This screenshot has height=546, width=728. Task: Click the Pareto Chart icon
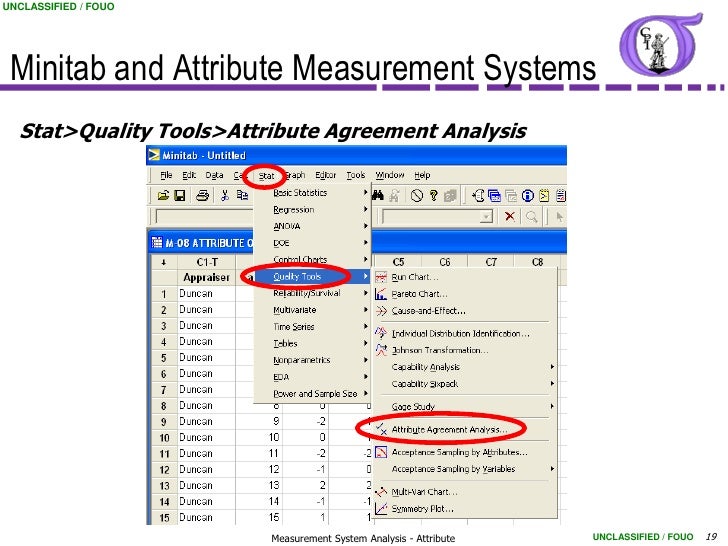pos(381,294)
